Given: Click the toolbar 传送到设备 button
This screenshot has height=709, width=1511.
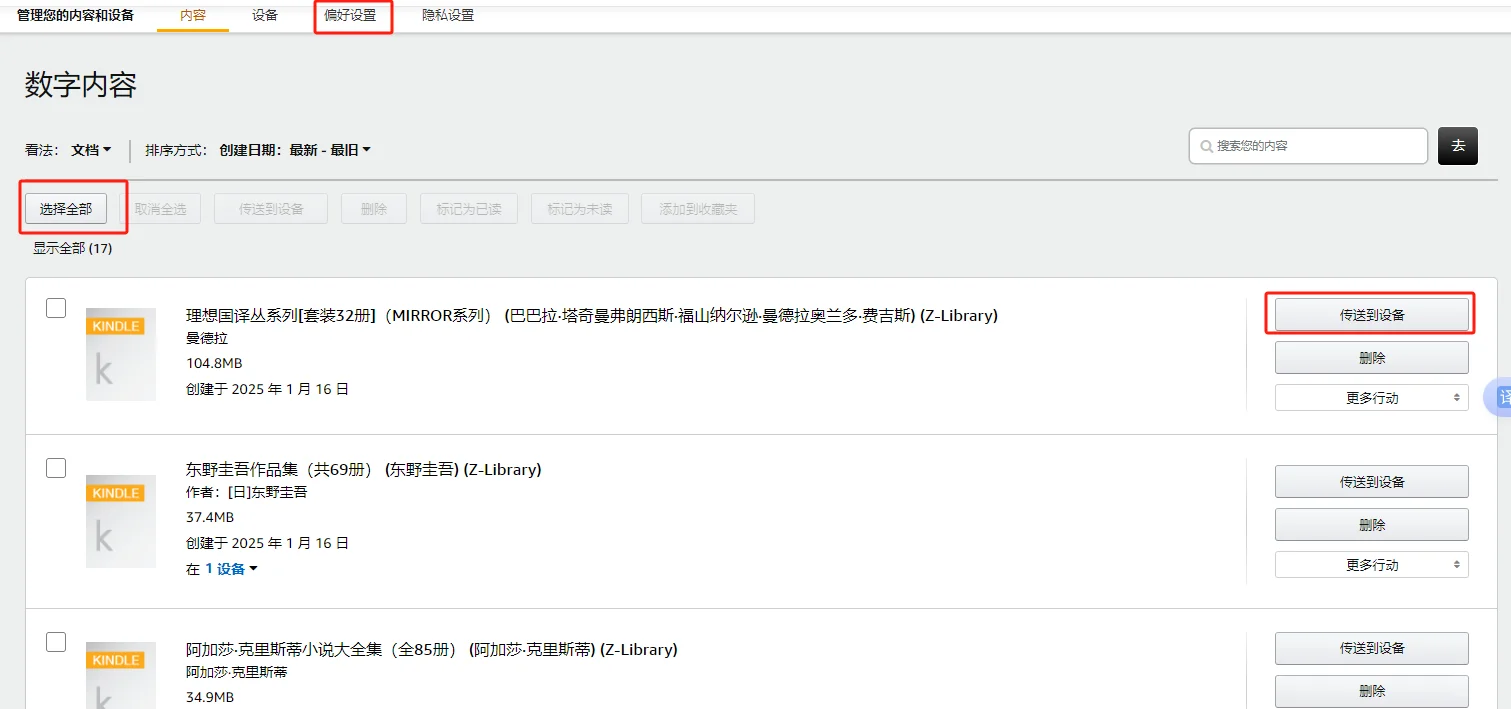Looking at the screenshot, I should click(271, 209).
